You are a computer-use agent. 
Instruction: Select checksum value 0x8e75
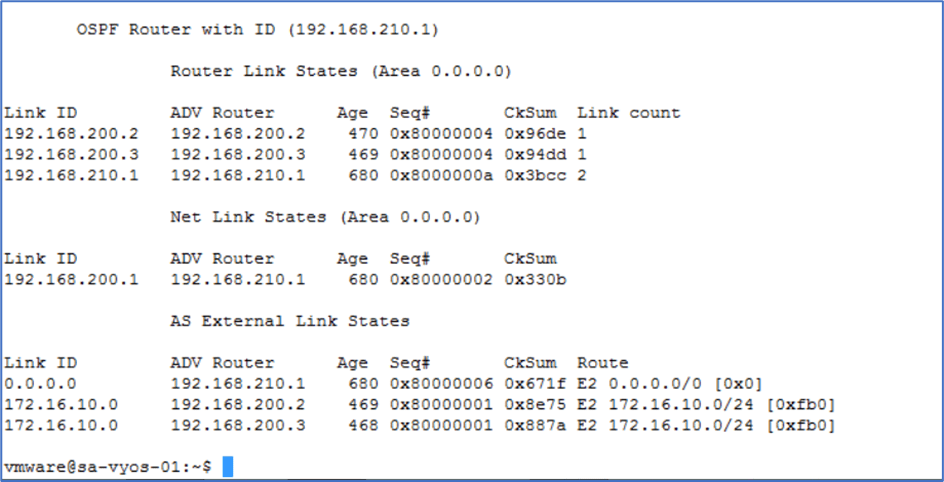531,405
